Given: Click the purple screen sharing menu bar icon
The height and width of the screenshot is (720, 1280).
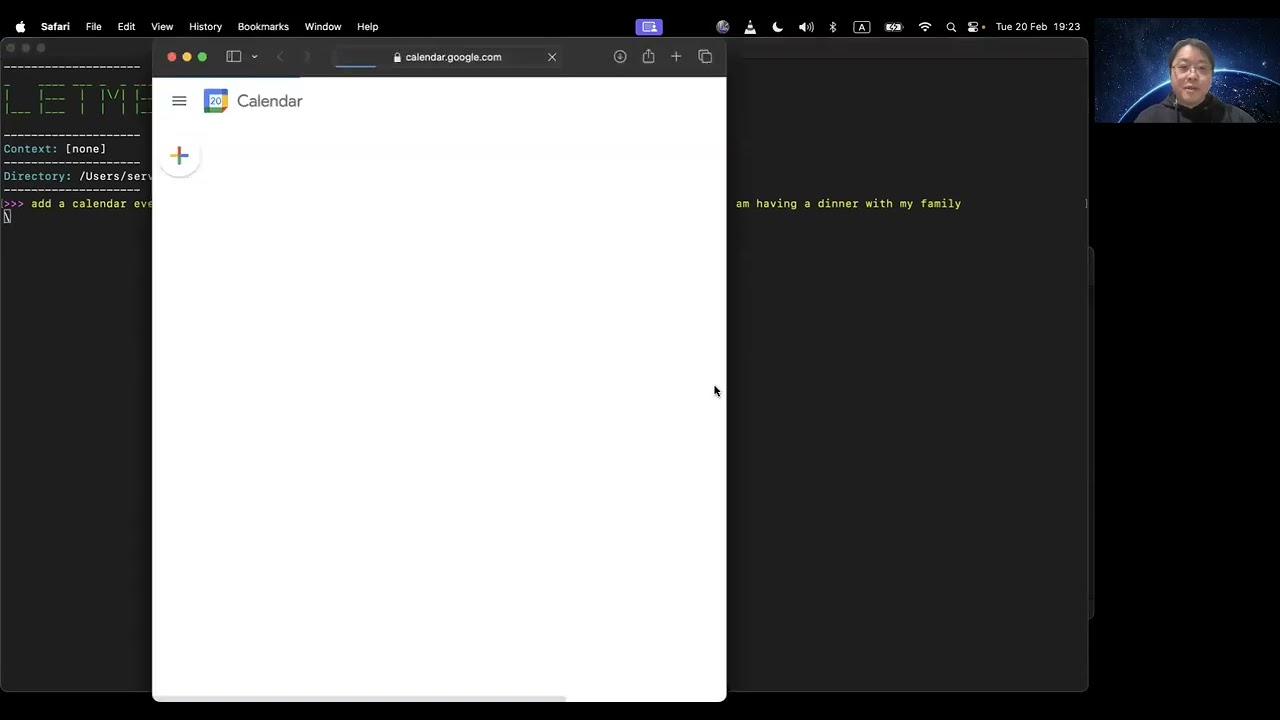Looking at the screenshot, I should click(x=649, y=27).
